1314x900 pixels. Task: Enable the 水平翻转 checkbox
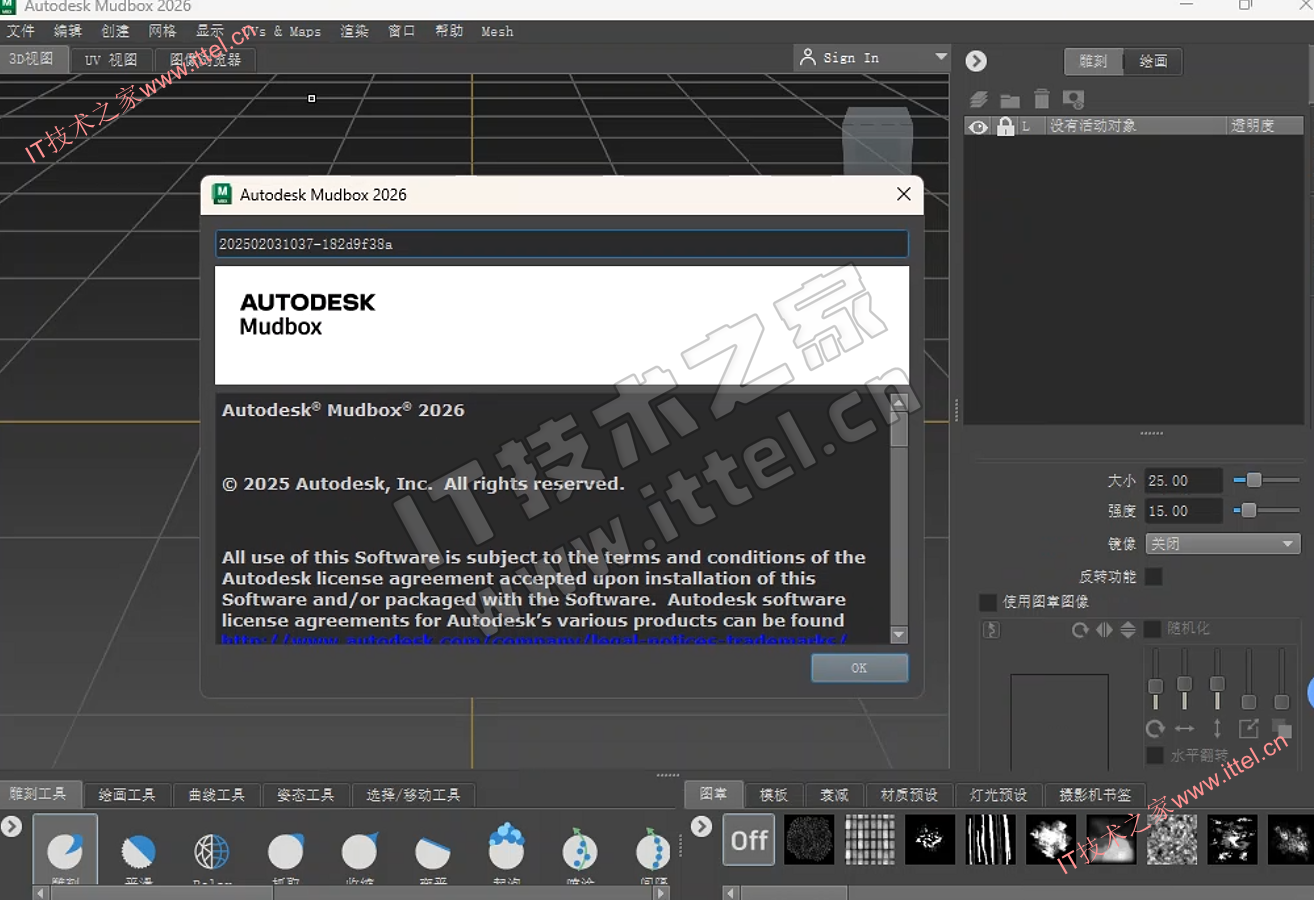pos(1155,756)
